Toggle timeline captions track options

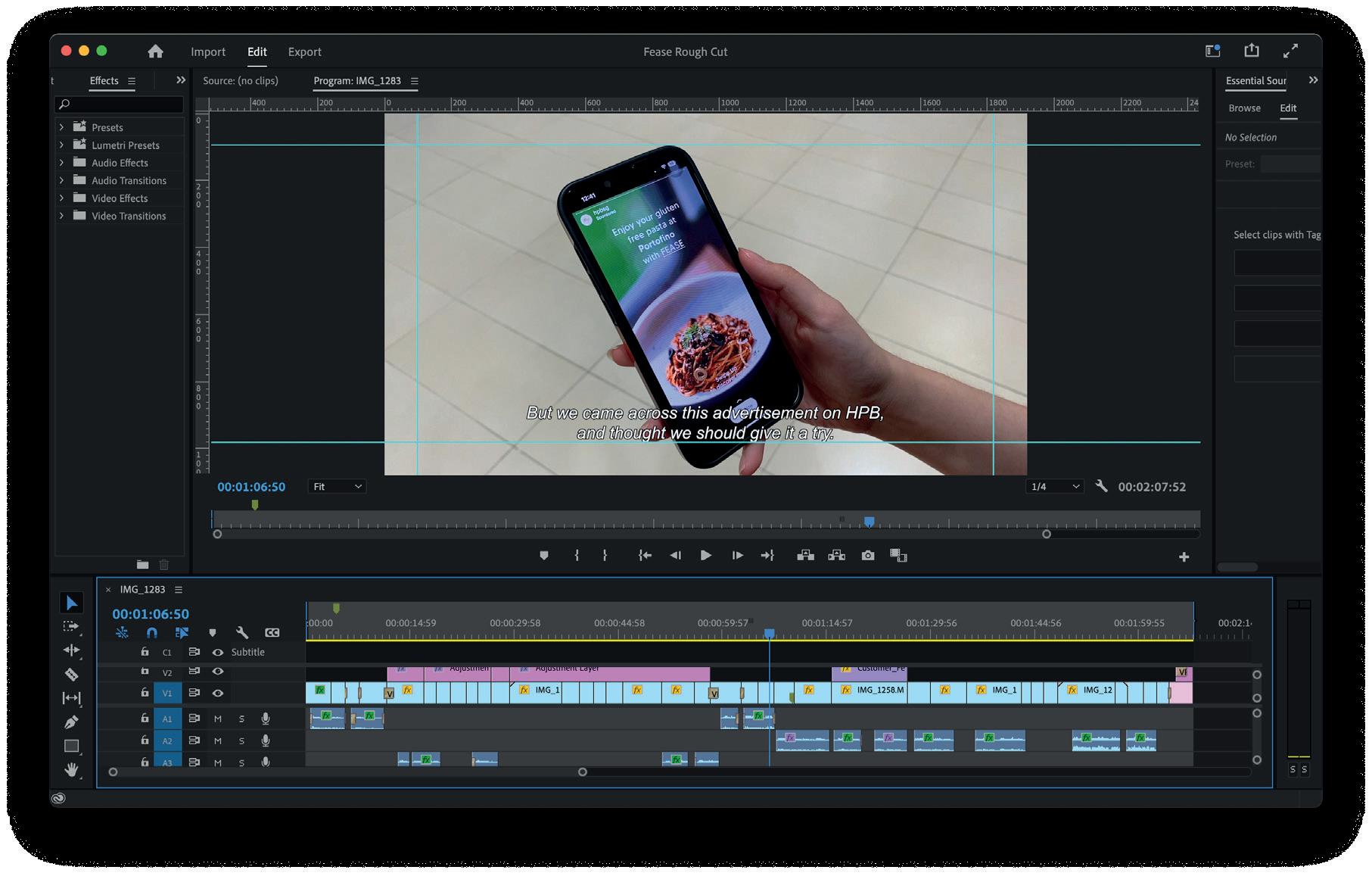(272, 633)
